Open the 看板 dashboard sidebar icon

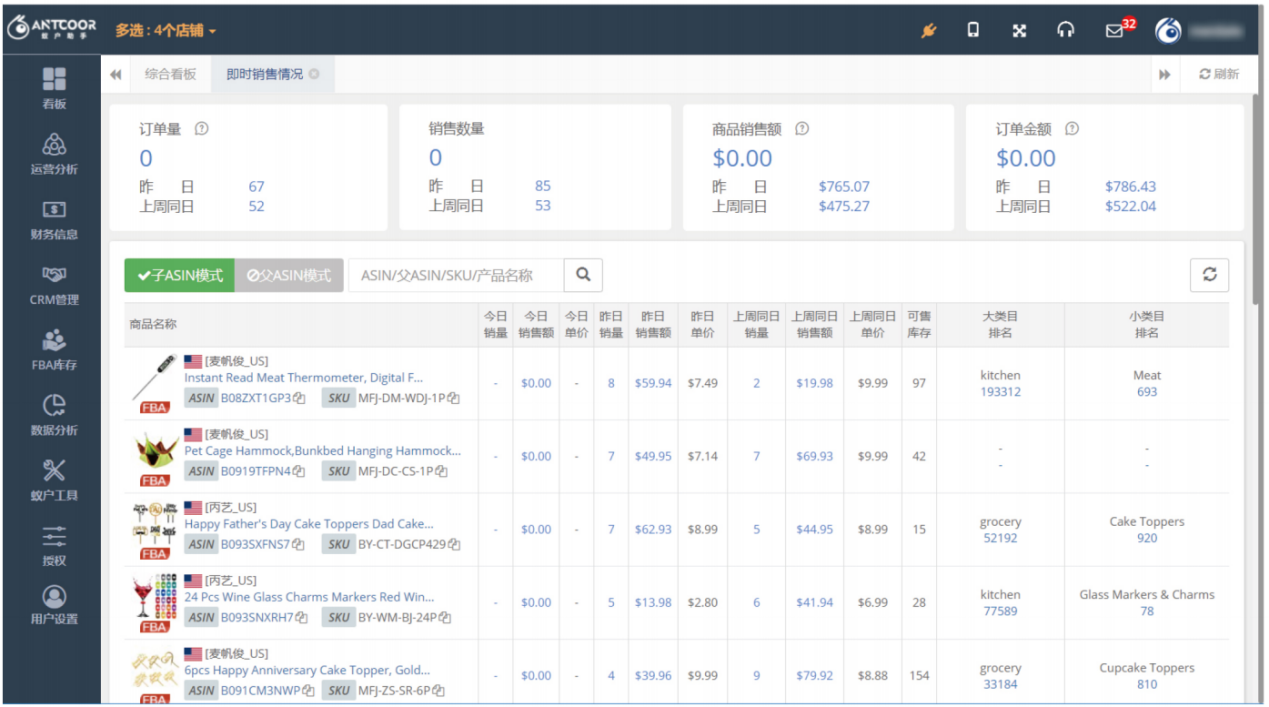pyautogui.click(x=54, y=86)
